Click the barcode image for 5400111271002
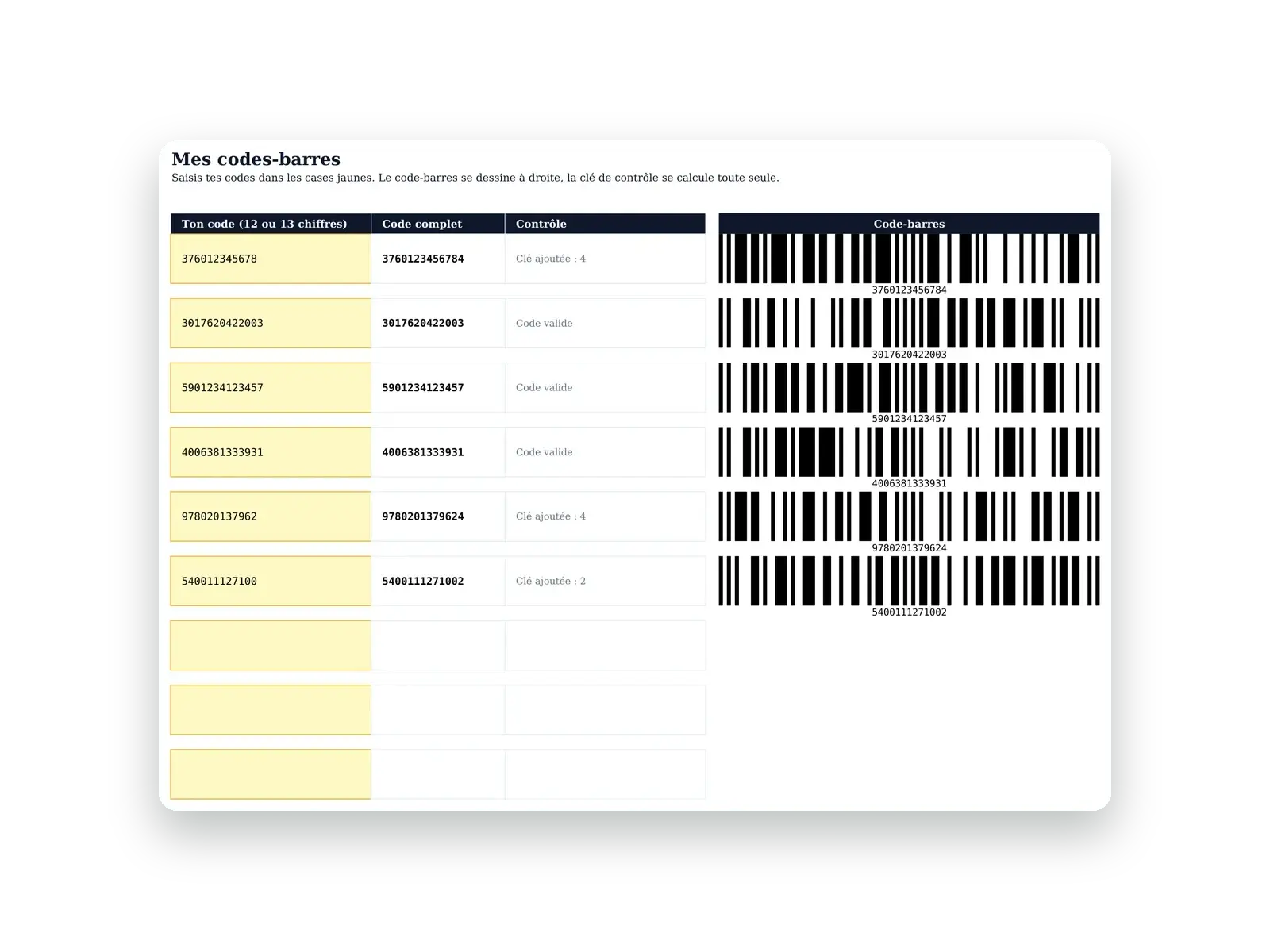Viewport: 1270px width, 952px height. [909, 581]
